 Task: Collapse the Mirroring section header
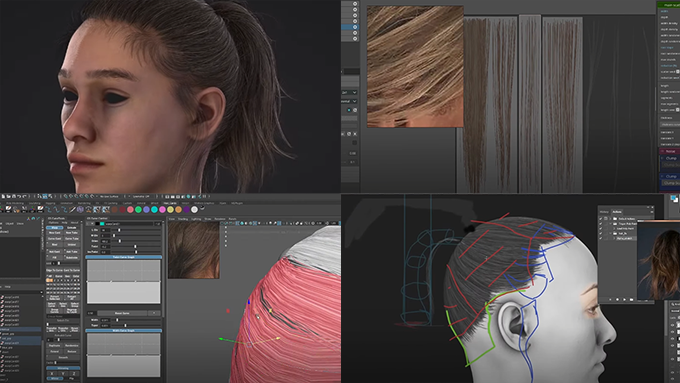pyautogui.click(x=63, y=368)
